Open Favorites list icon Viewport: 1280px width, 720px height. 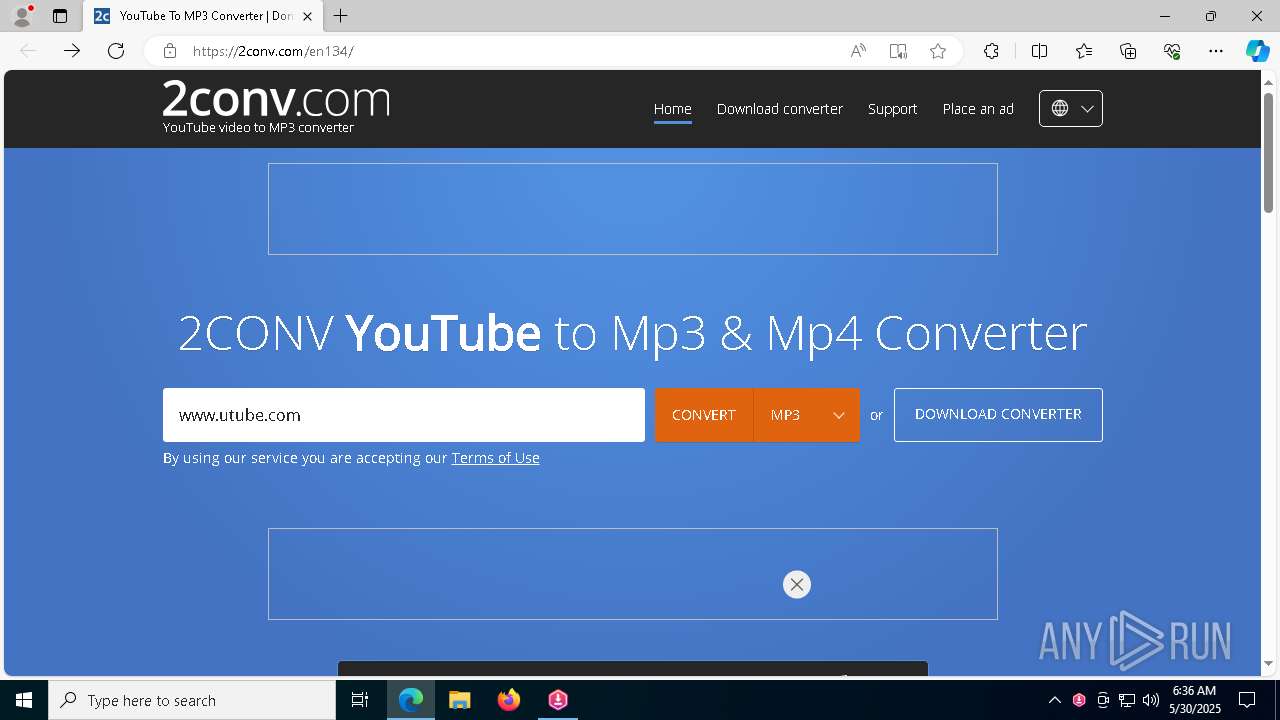(1084, 51)
